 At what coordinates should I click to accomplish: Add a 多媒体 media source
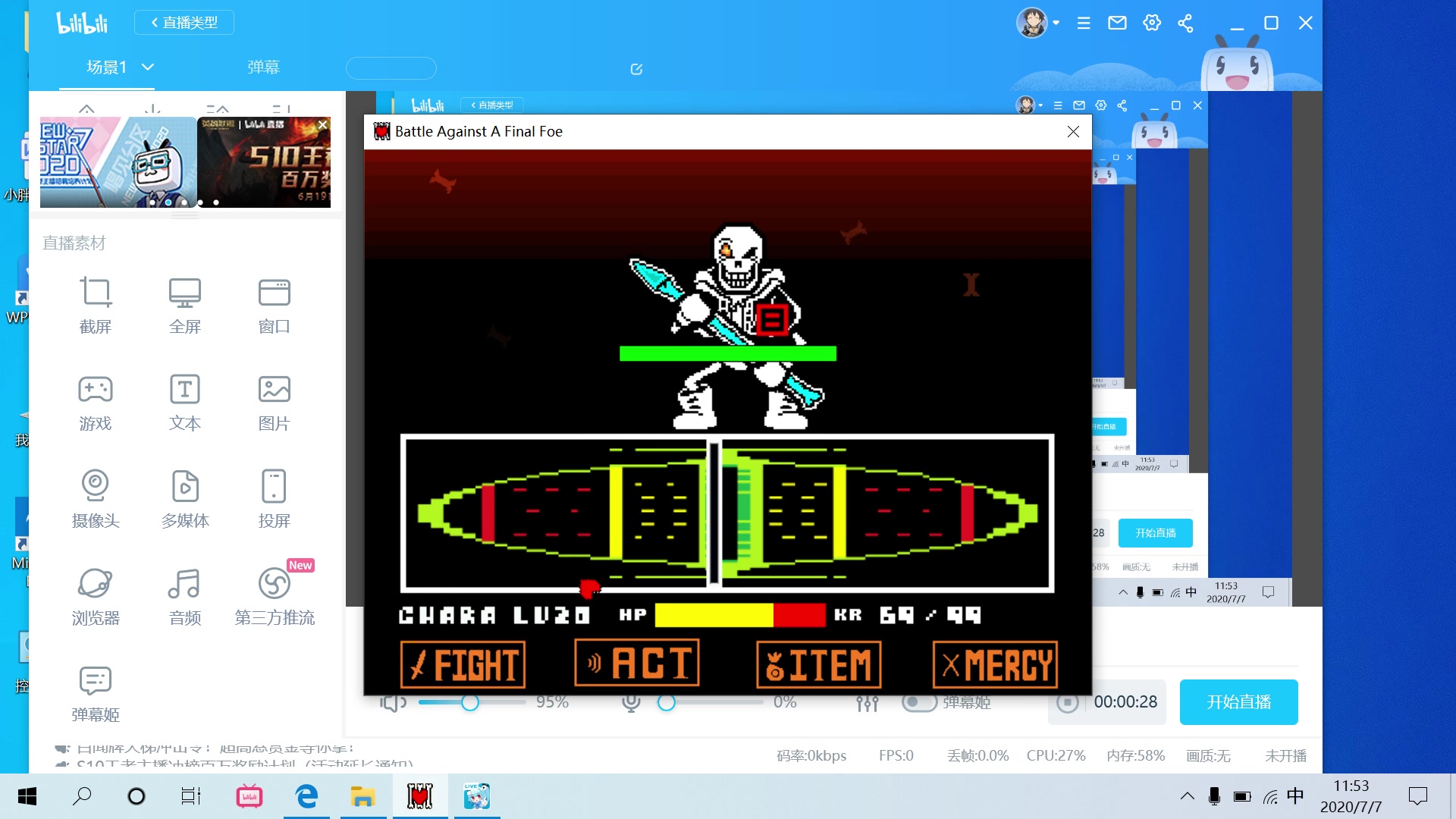pos(184,497)
